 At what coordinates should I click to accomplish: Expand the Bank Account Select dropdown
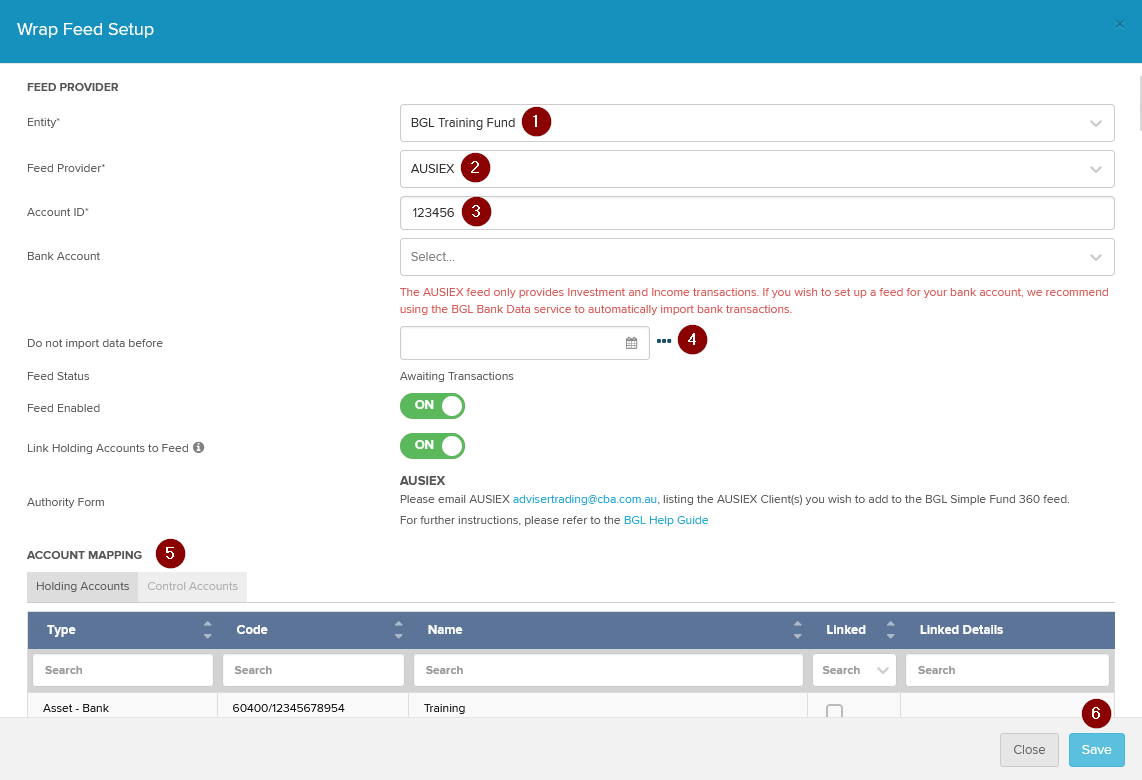pos(757,257)
